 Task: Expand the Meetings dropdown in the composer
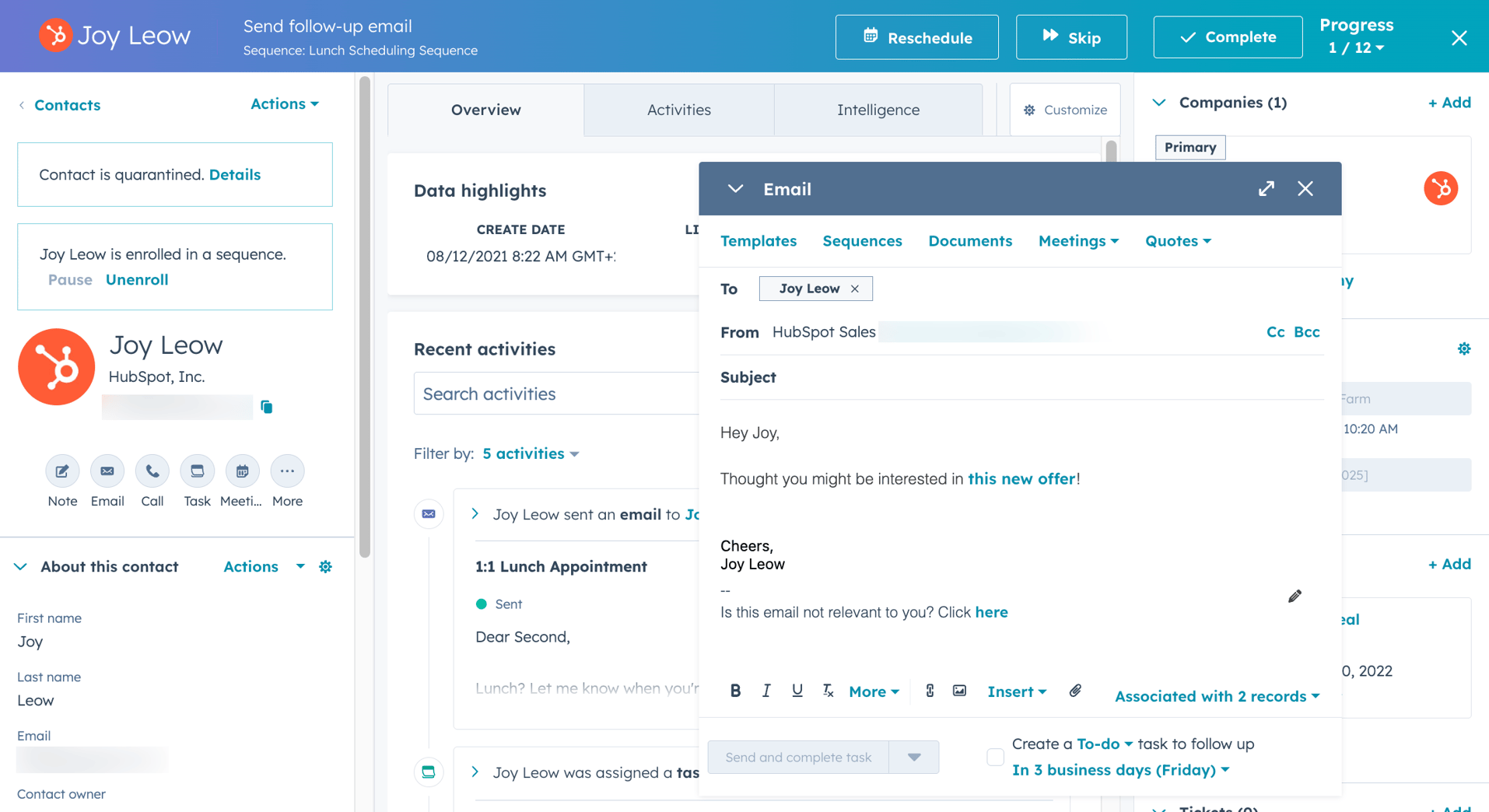pos(1078,241)
